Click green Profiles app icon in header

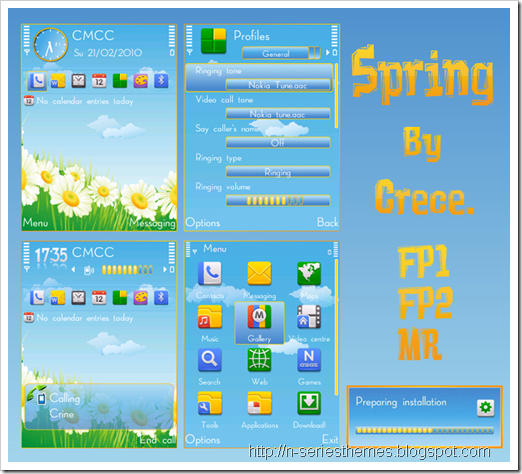213,41
